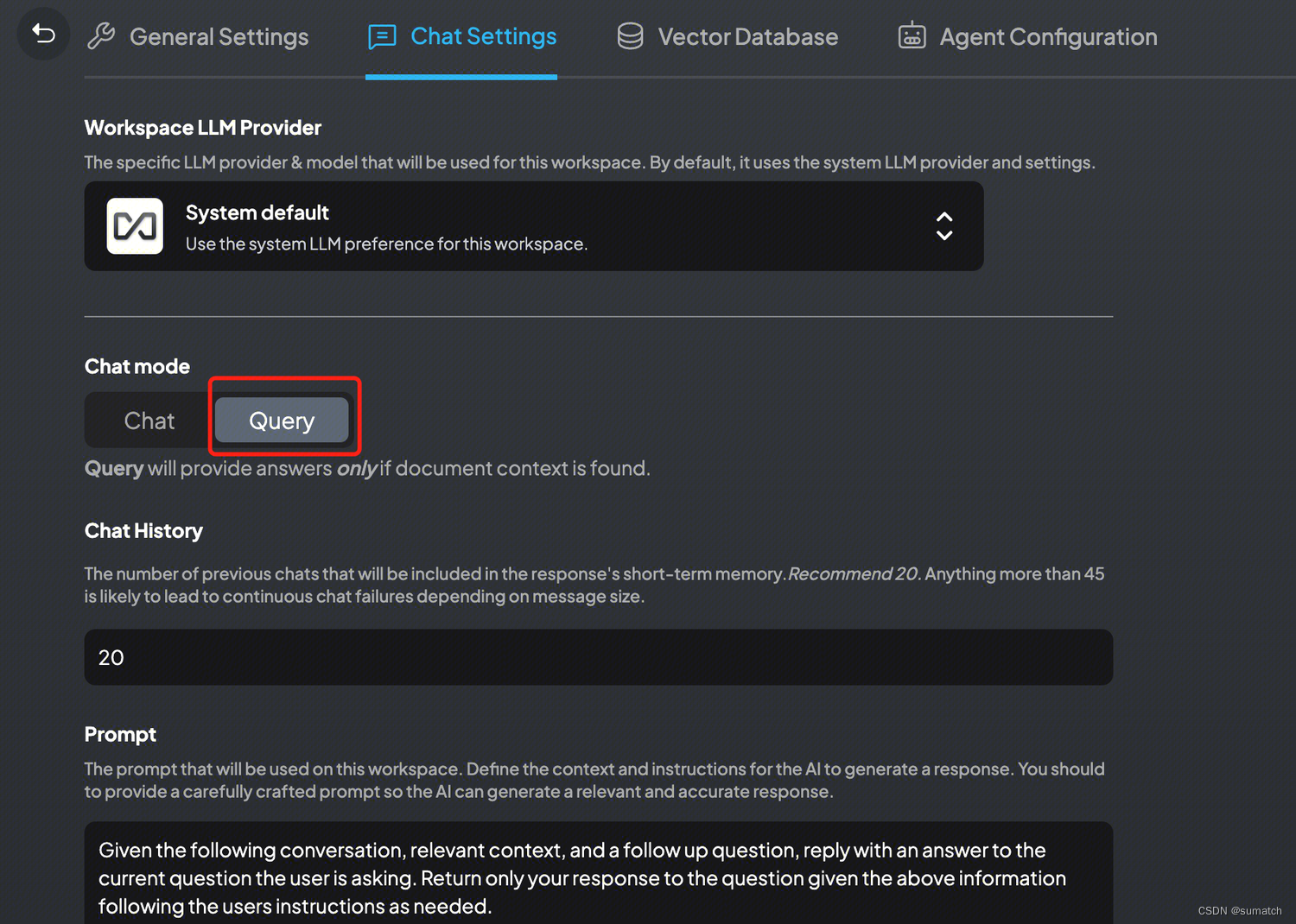Click the Chat History number field
The width and height of the screenshot is (1296, 924).
pyautogui.click(x=598, y=657)
